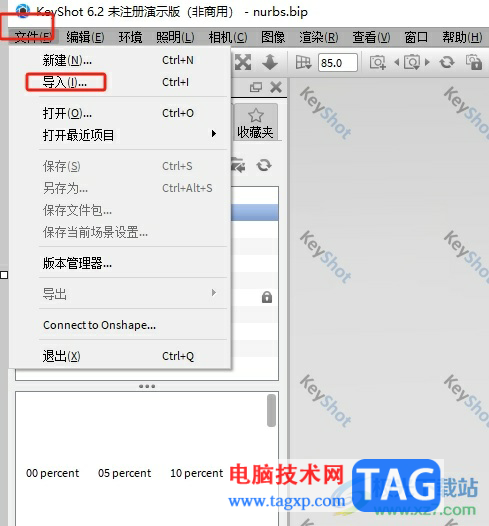Click the lock camera icon
489x526 pixels.
tap(474, 62)
